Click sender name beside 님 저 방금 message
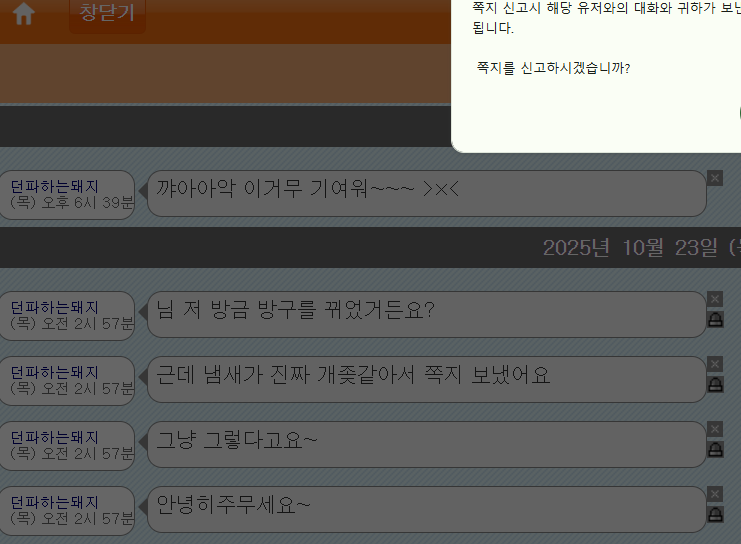 [x=54, y=308]
